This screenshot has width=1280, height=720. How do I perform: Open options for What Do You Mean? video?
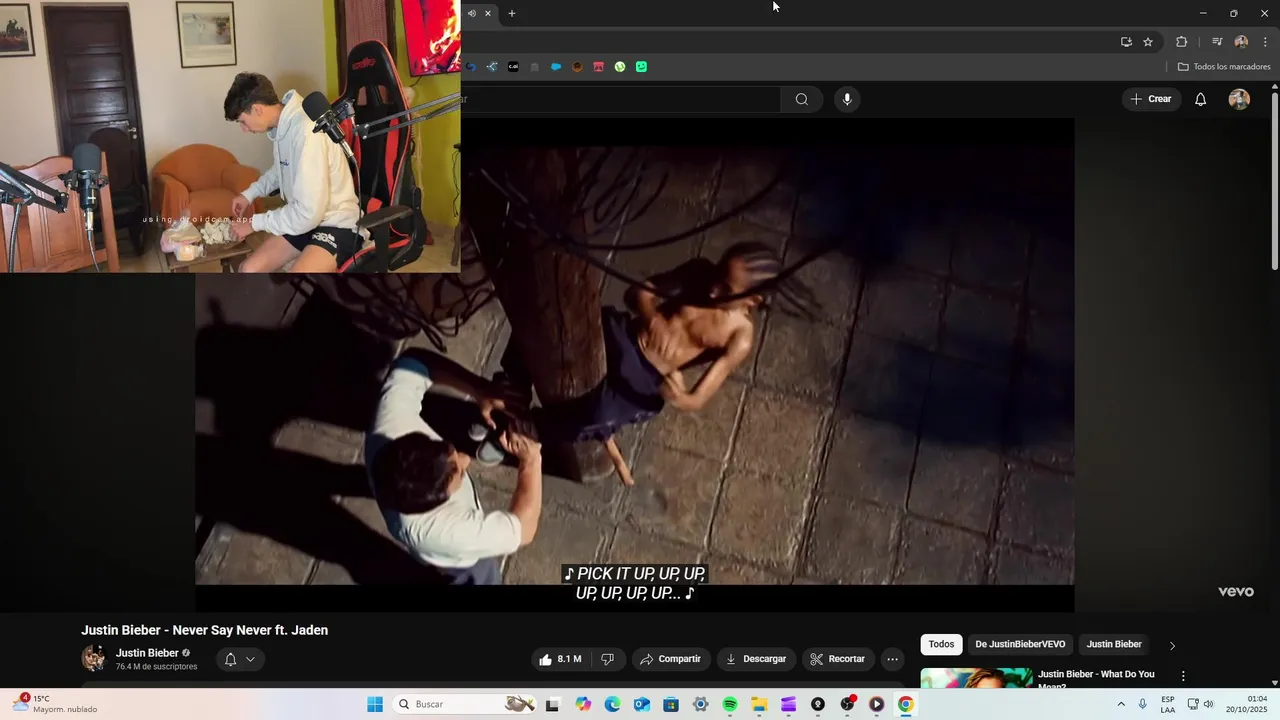pyautogui.click(x=1183, y=676)
